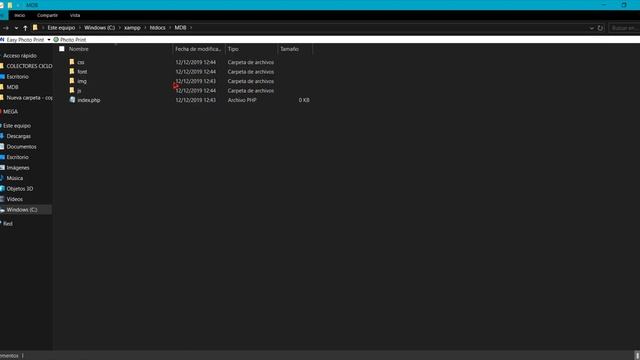Select the index.php file icon
This screenshot has width=640, height=360.
pyautogui.click(x=72, y=100)
